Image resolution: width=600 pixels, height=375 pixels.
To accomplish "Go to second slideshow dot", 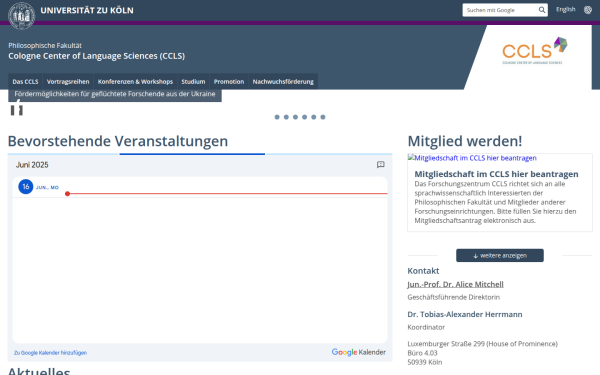I will tap(286, 117).
